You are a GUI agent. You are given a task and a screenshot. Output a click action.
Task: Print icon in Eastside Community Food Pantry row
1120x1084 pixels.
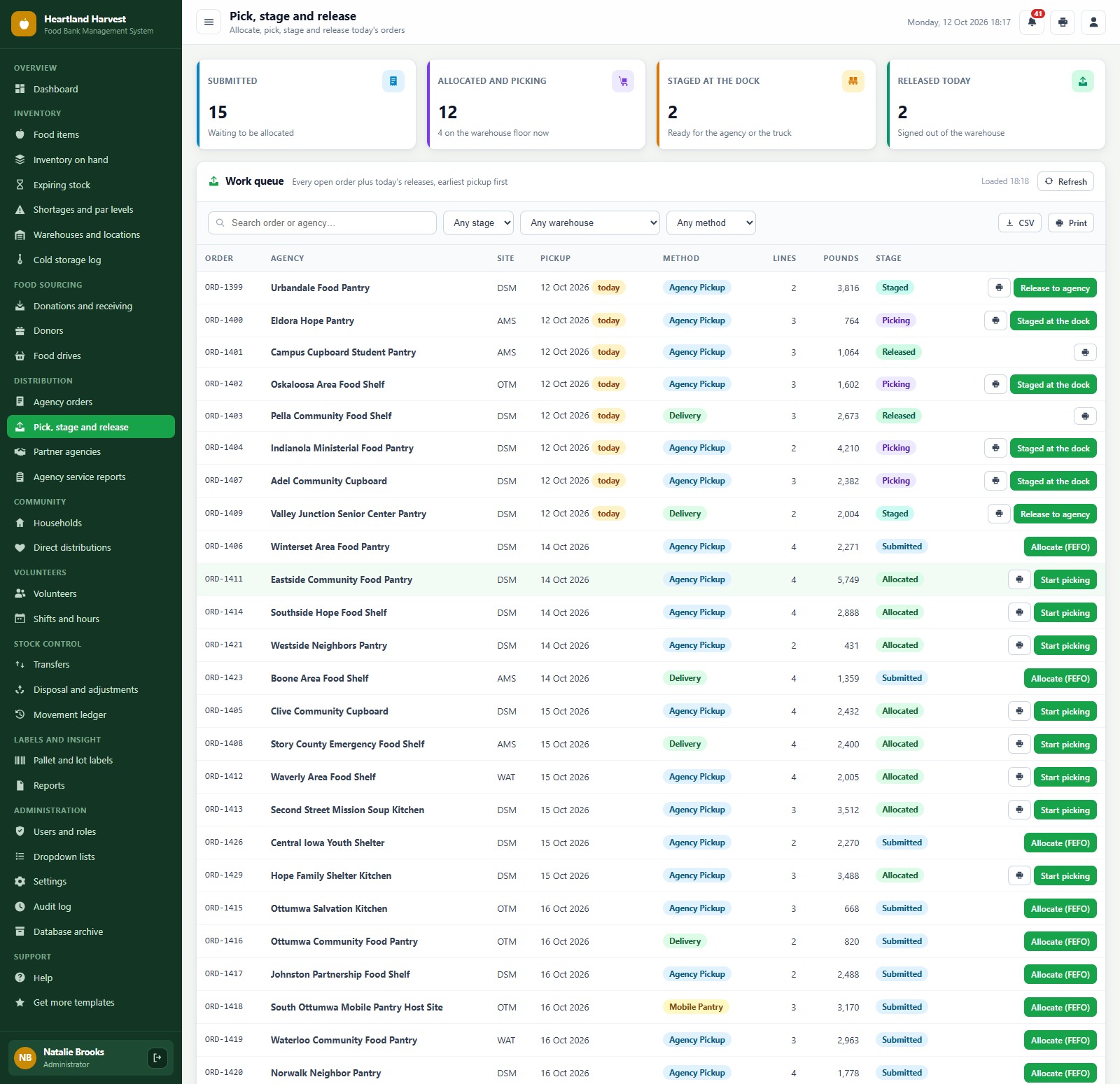(1019, 579)
